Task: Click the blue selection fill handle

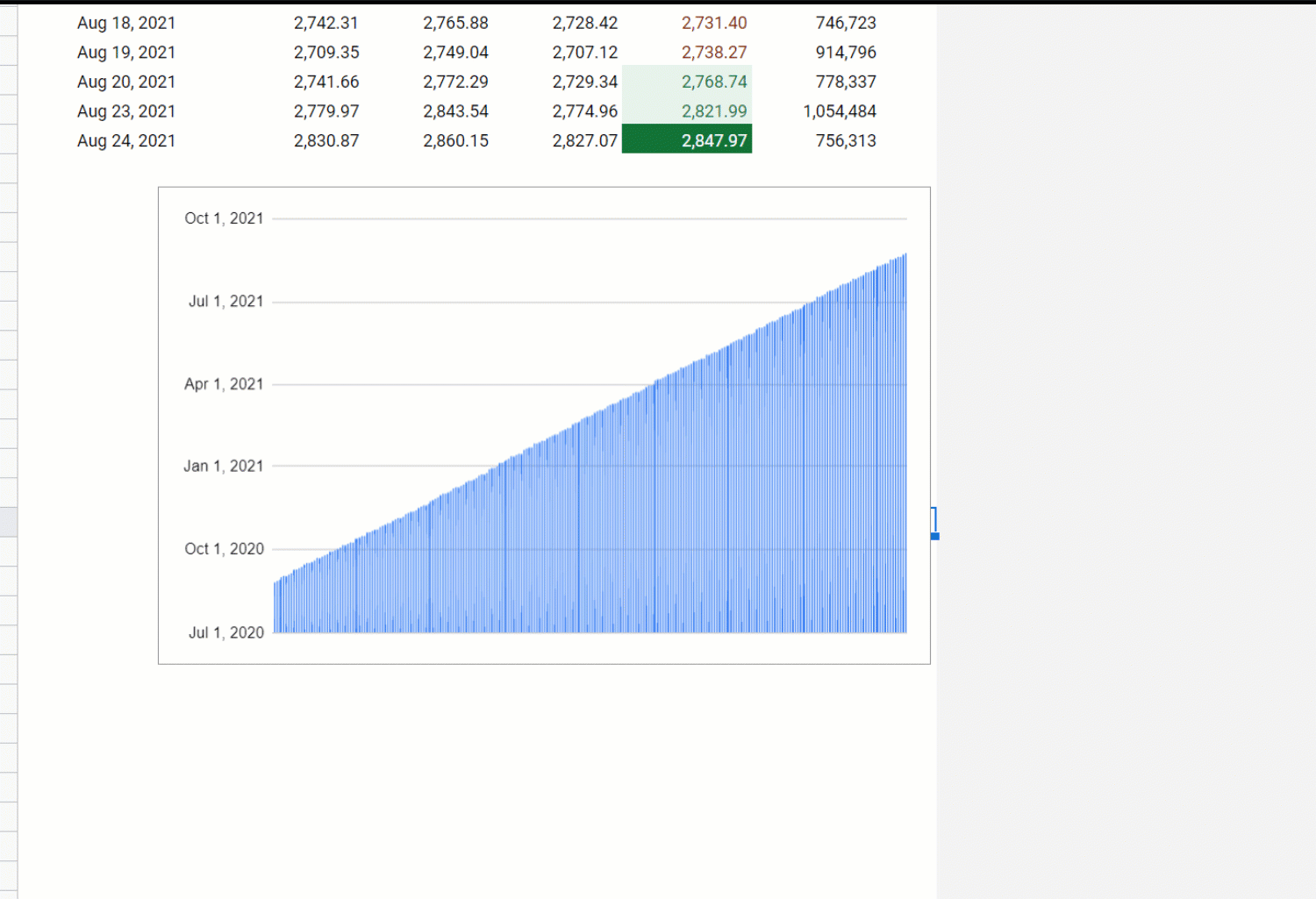Action: click(935, 536)
